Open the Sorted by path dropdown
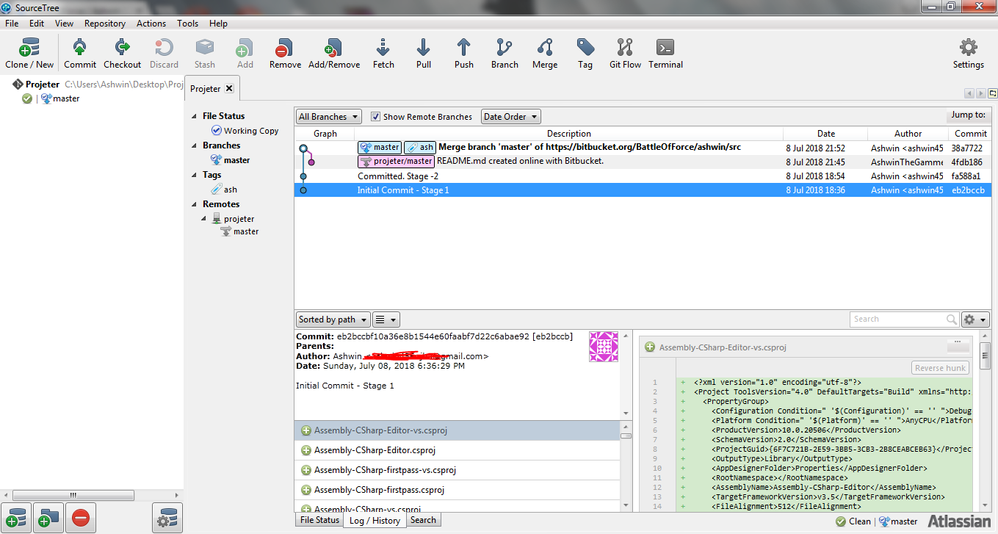This screenshot has height=534, width=998. [332, 320]
